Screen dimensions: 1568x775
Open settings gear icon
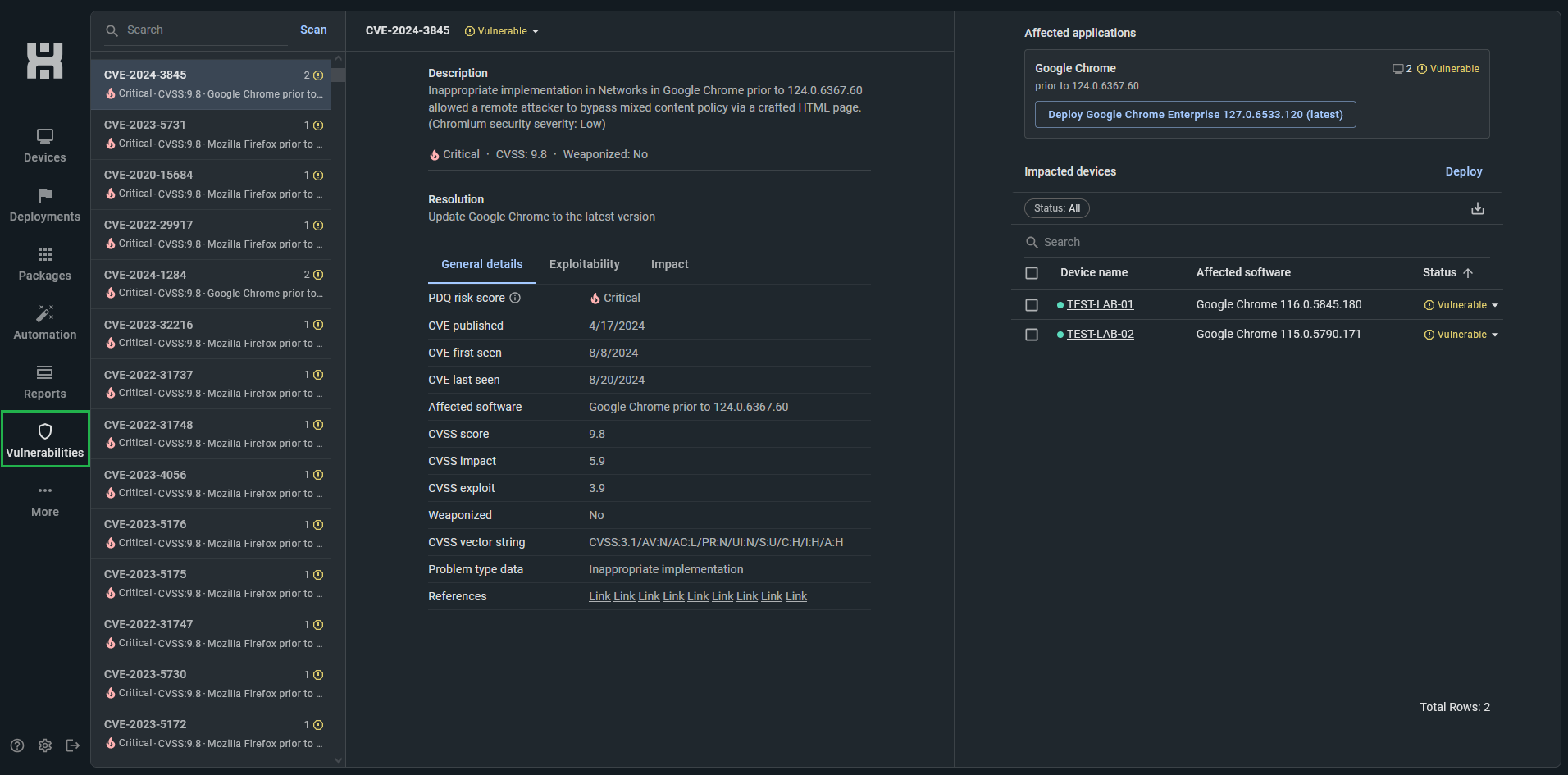pyautogui.click(x=45, y=745)
